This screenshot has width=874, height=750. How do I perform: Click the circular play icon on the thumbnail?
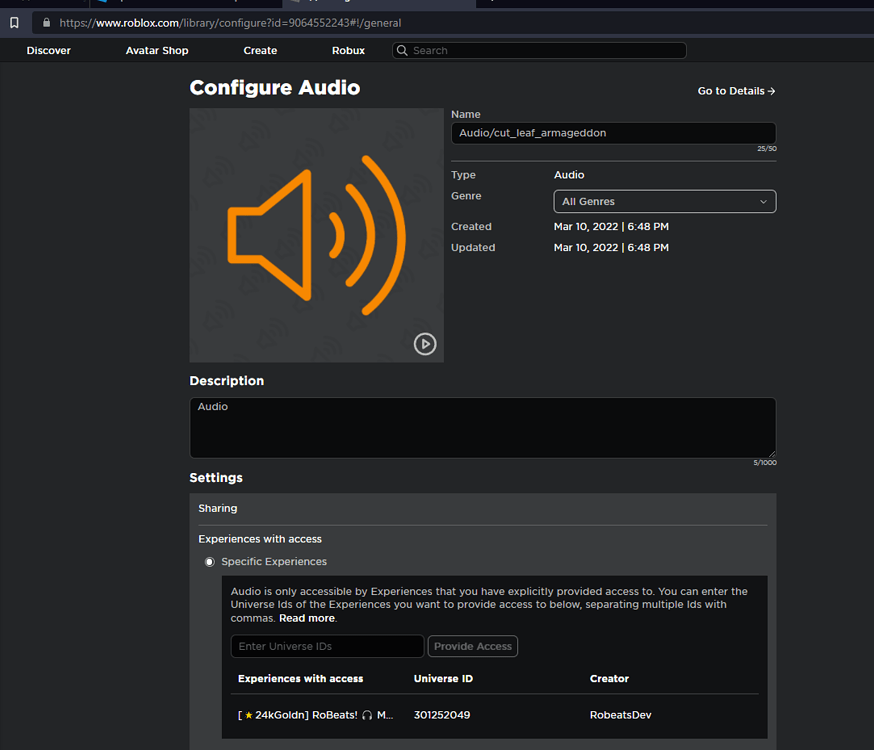pyautogui.click(x=424, y=343)
